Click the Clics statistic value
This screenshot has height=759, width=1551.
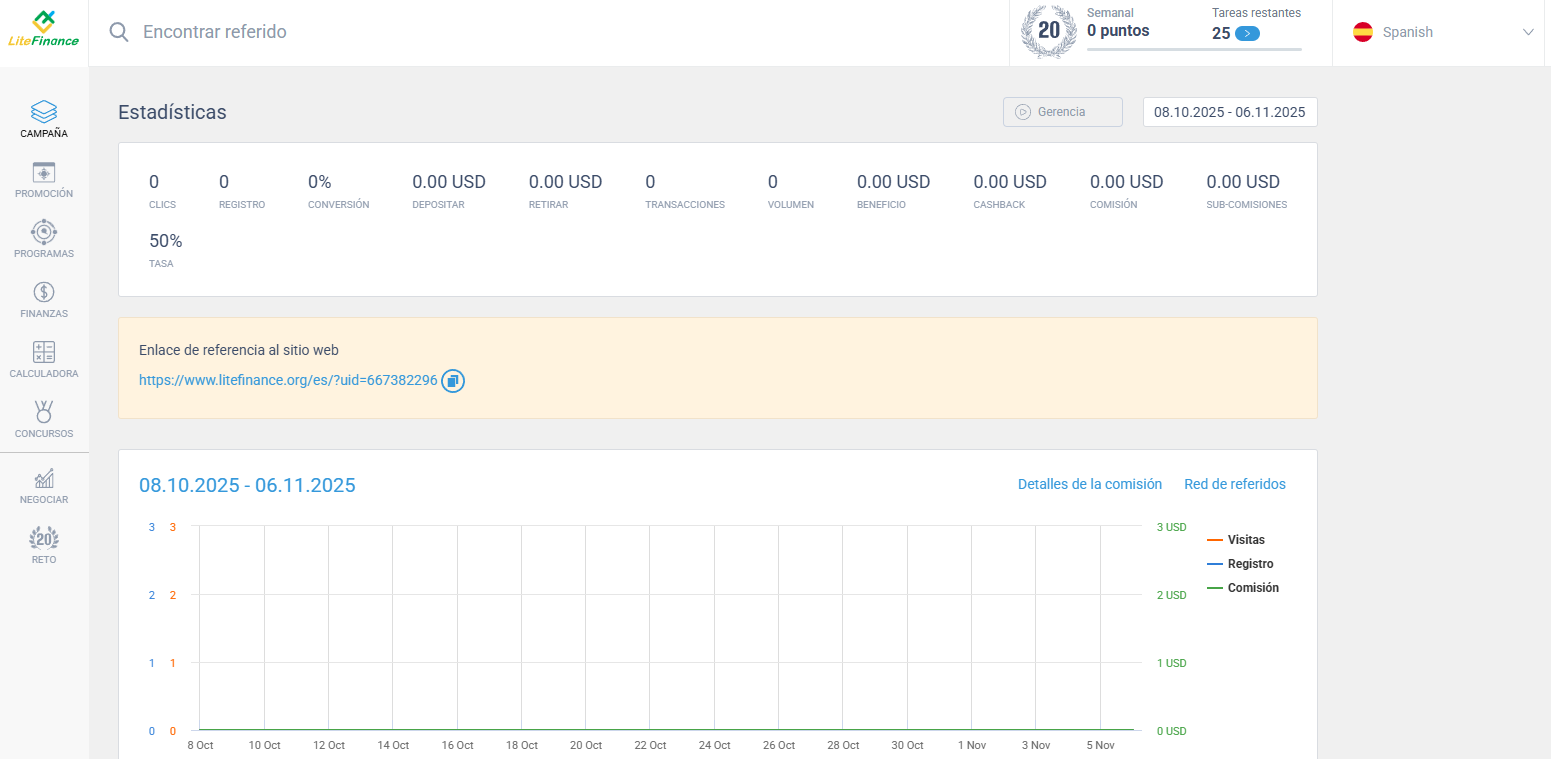point(154,182)
